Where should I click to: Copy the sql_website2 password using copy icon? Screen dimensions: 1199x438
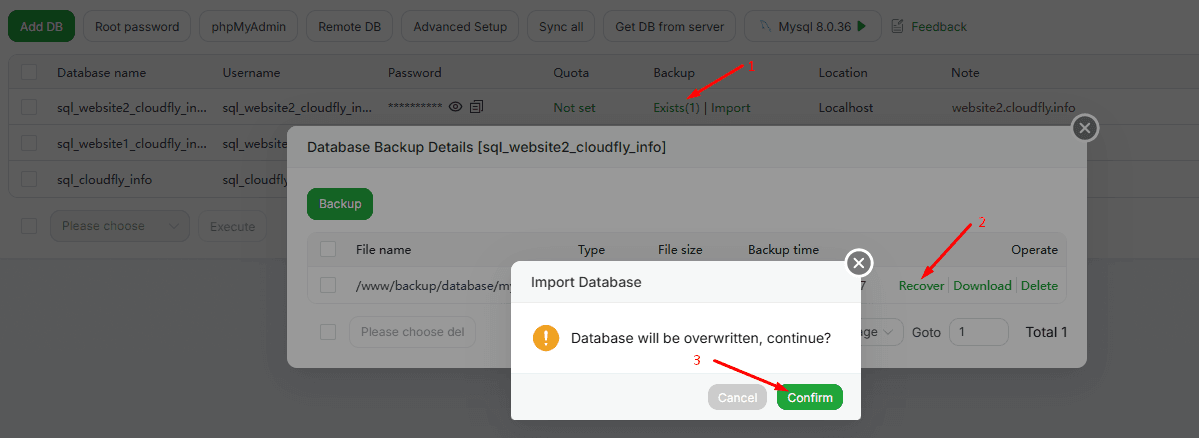click(476, 107)
